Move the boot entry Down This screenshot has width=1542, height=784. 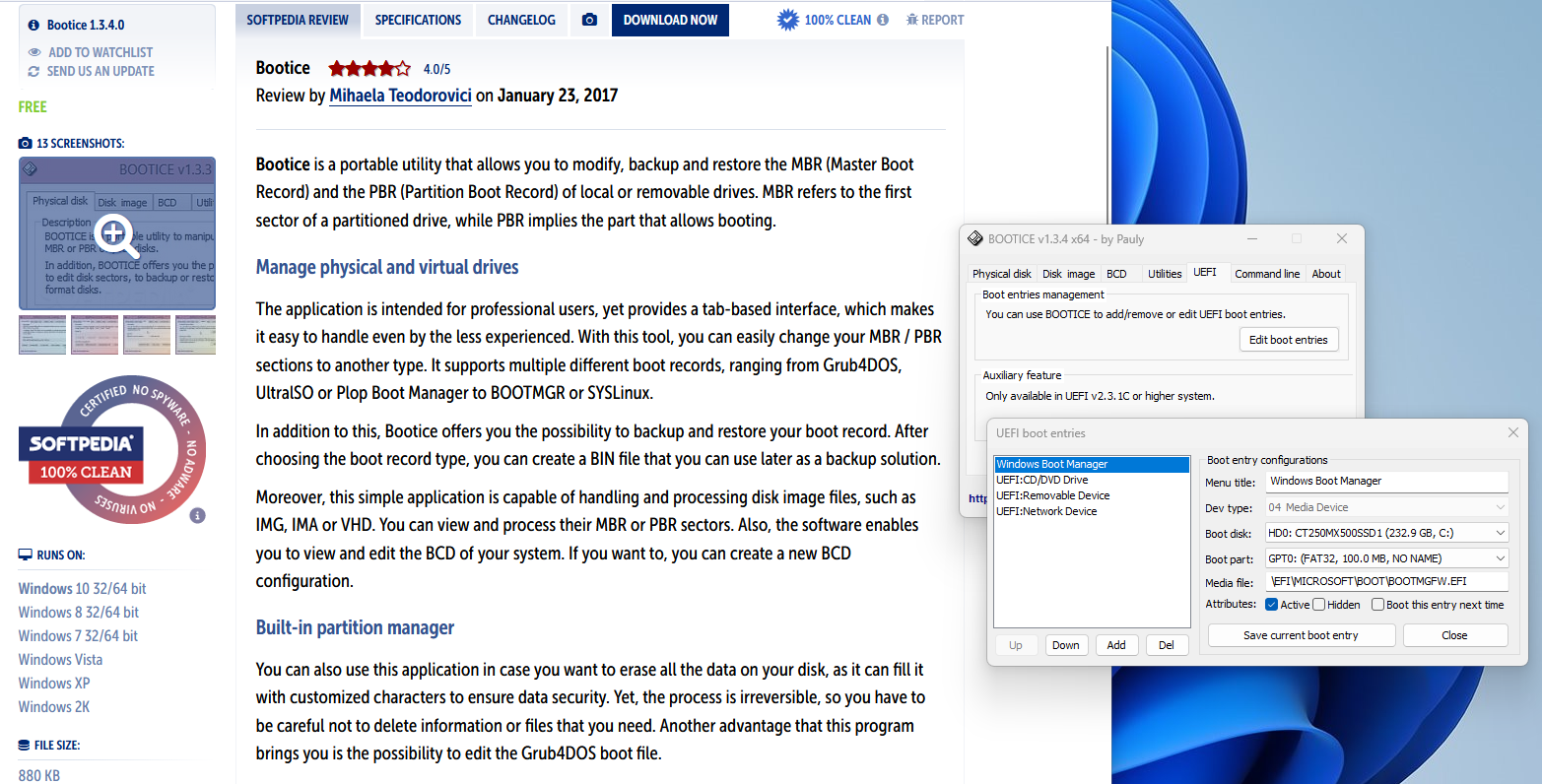click(x=1066, y=645)
